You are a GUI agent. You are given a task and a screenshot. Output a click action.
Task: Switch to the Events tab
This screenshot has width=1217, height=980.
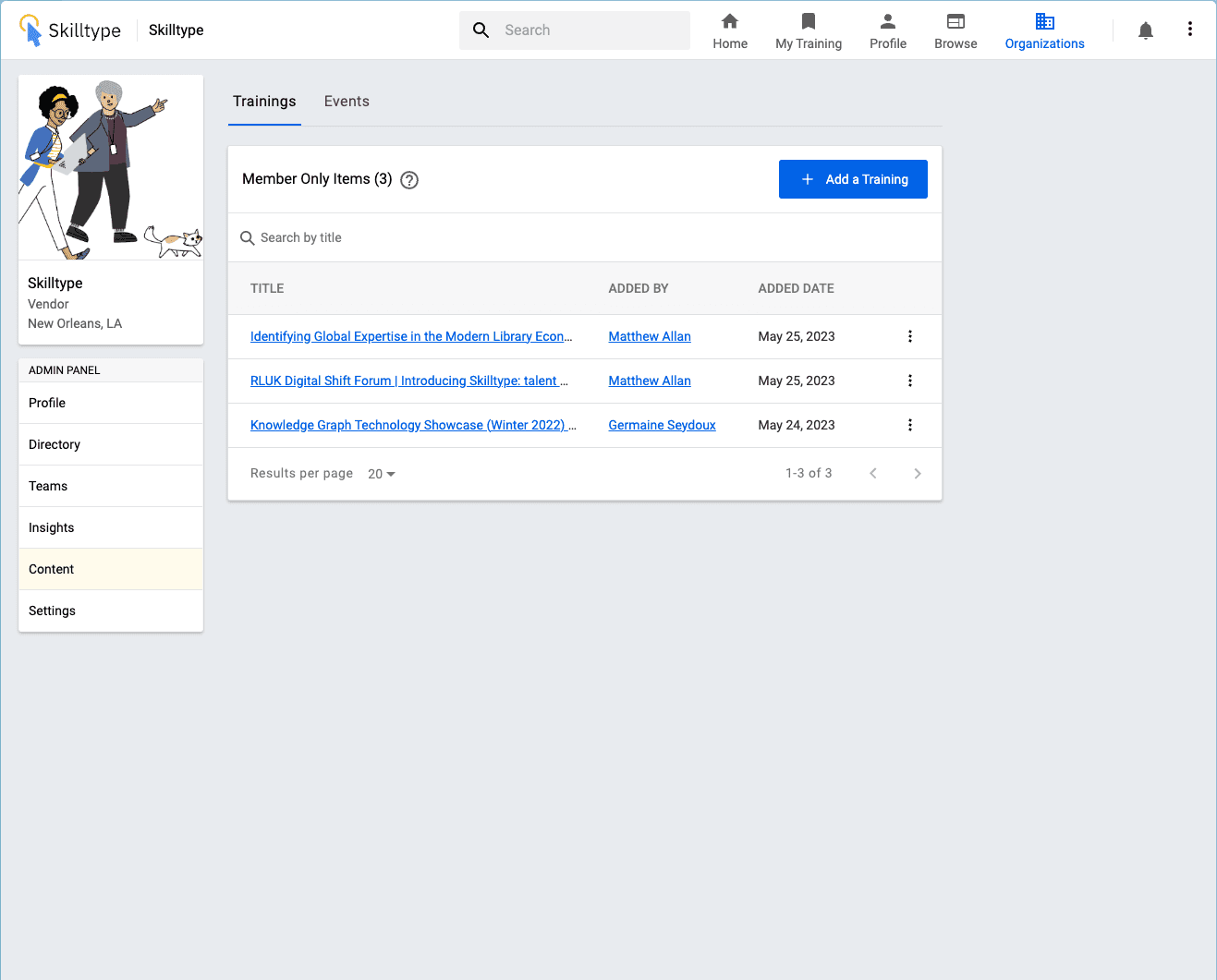tap(347, 102)
